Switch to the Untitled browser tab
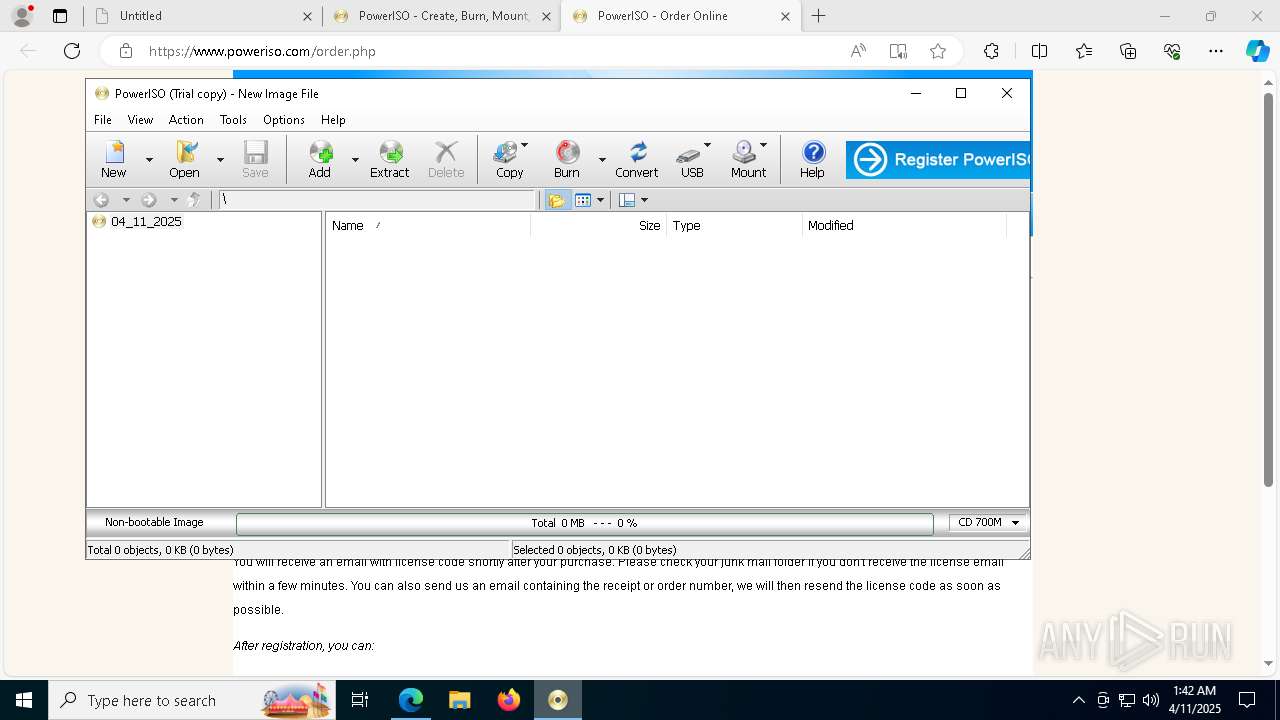Image resolution: width=1280 pixels, height=720 pixels. pyautogui.click(x=203, y=16)
